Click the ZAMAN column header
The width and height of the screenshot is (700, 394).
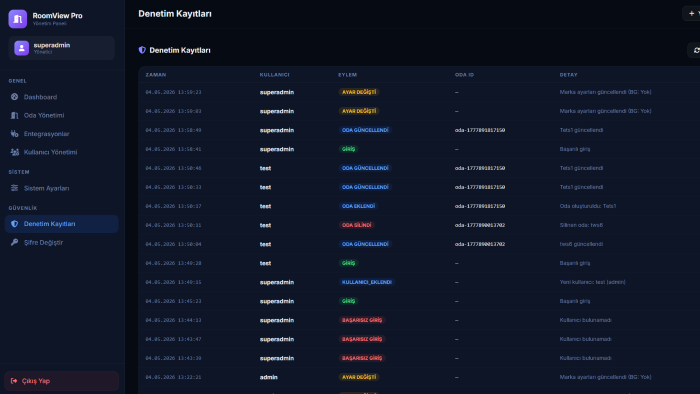tap(156, 75)
